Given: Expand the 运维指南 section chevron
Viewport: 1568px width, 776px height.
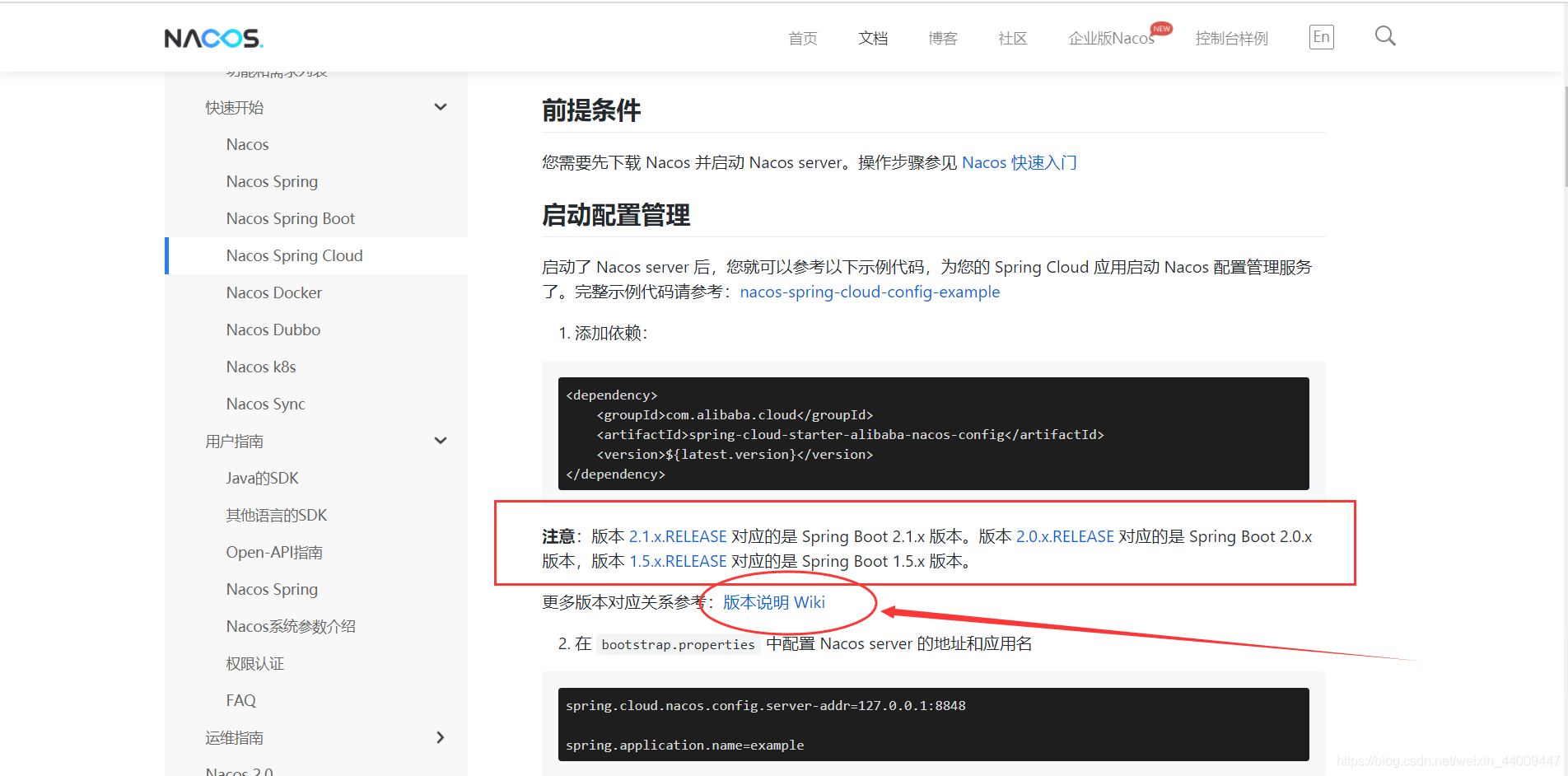Looking at the screenshot, I should pos(441,737).
